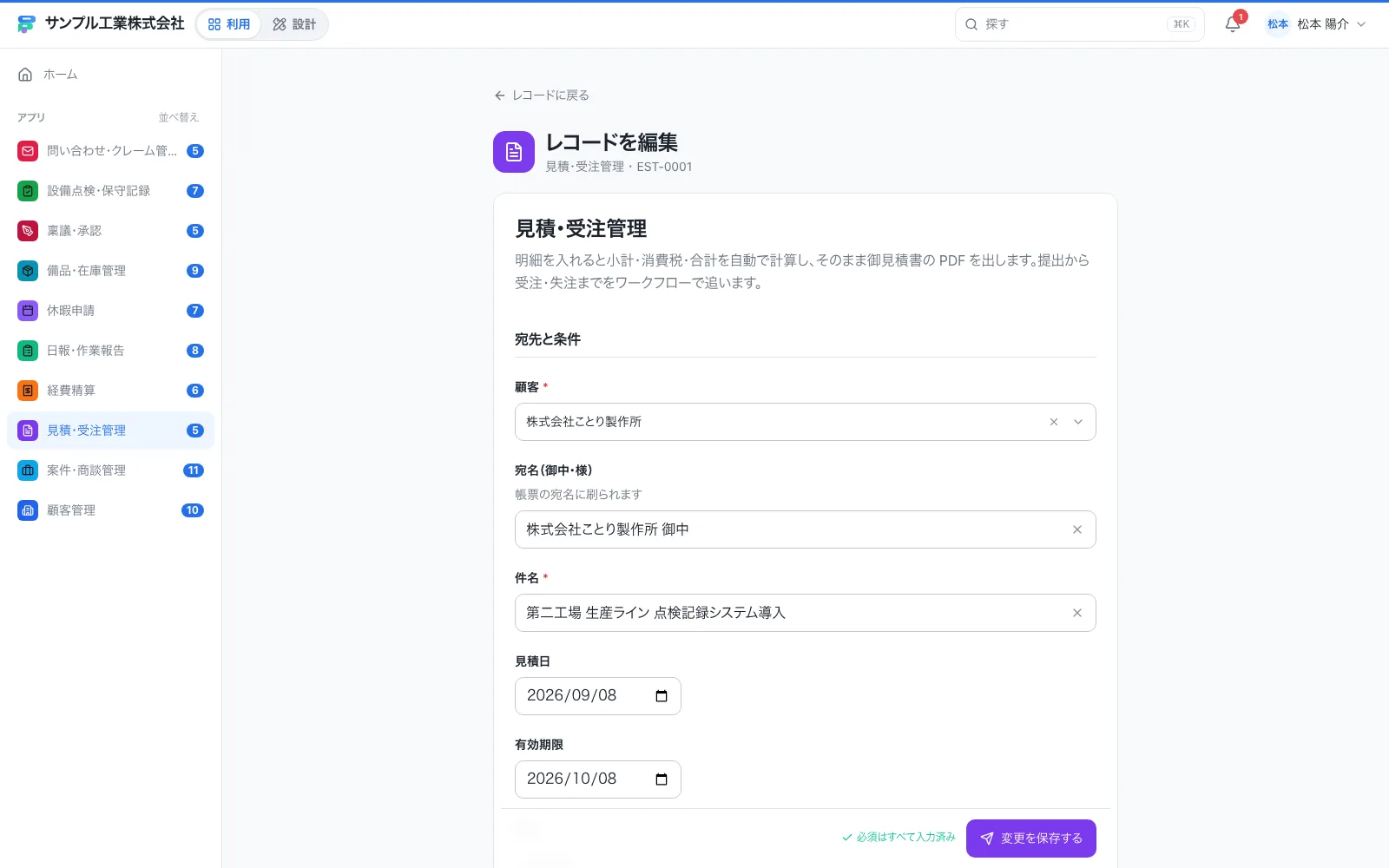This screenshot has width=1389, height=868.
Task: Open the 設備点検・保守記録 app icon
Action: tap(28, 191)
